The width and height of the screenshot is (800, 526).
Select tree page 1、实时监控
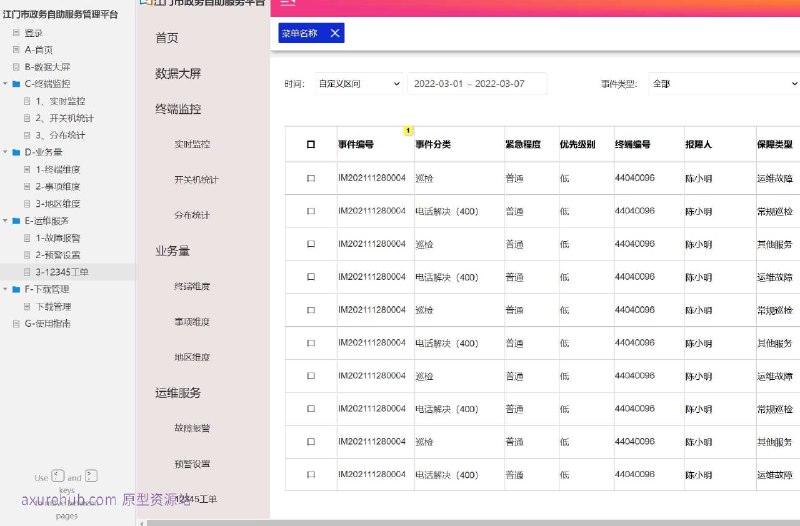pos(60,101)
